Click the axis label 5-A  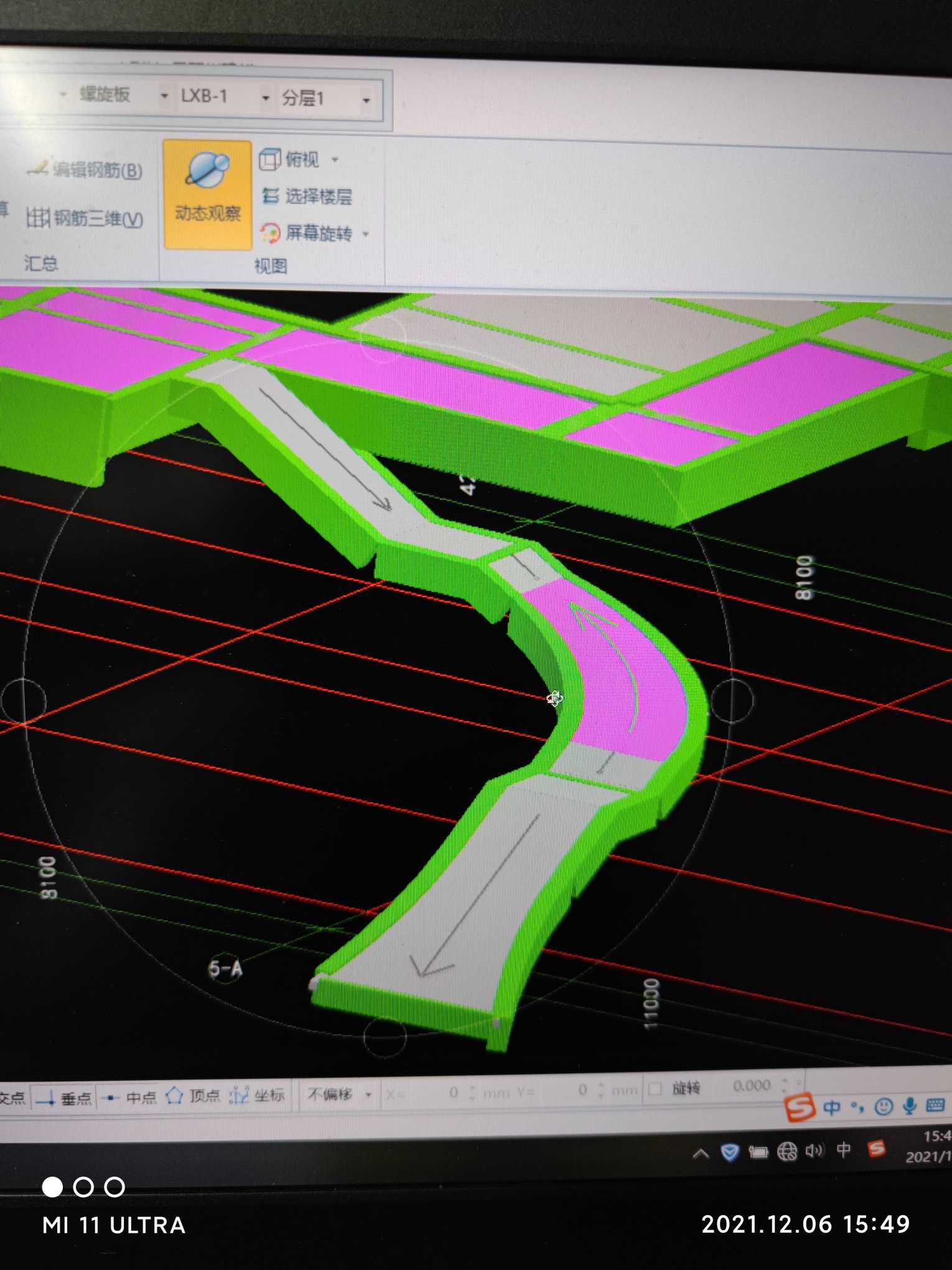tap(225, 969)
